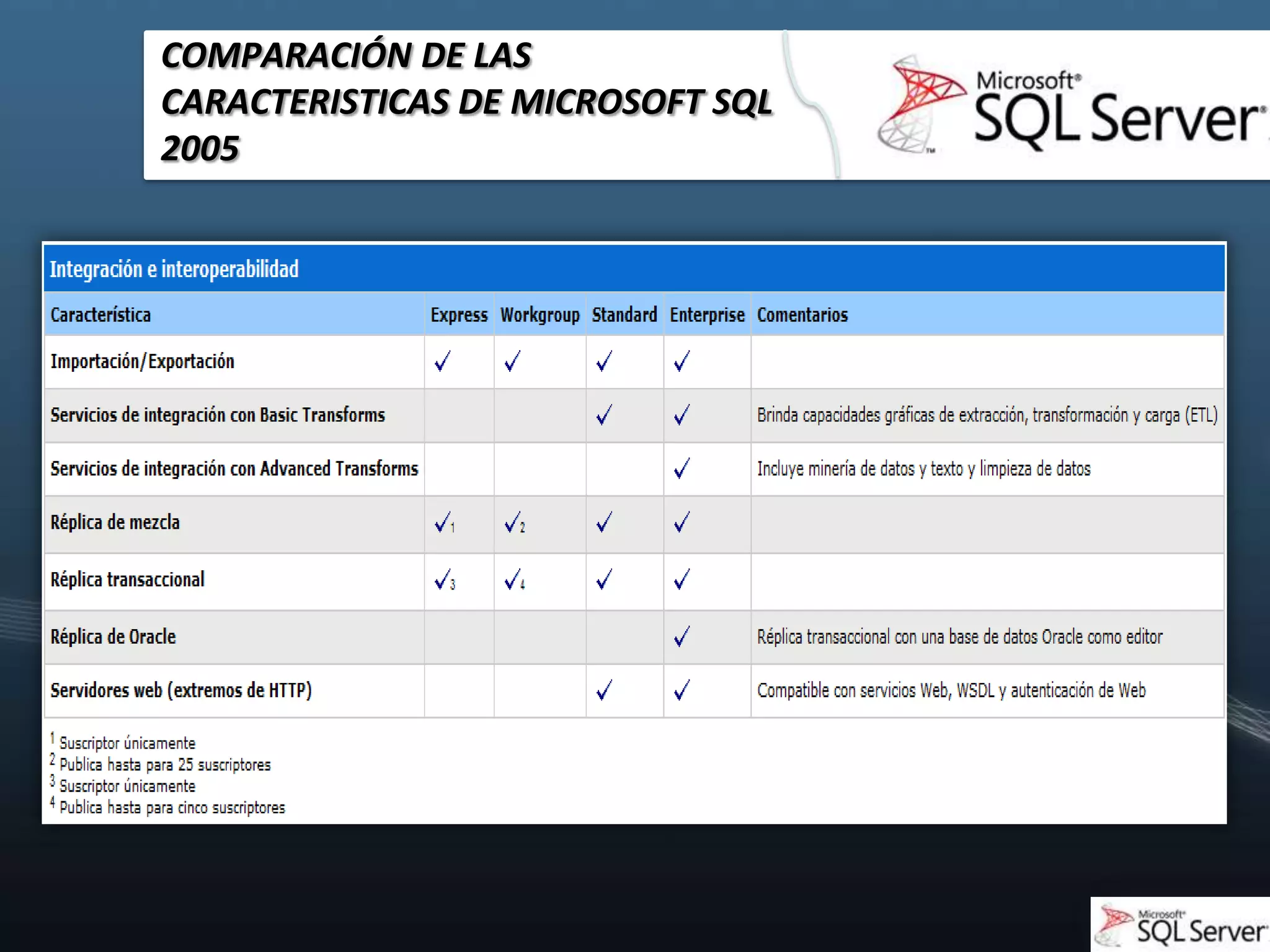1270x952 pixels.
Task: Click the Servidores web (extremos de HTTP) label
Action: point(181,690)
